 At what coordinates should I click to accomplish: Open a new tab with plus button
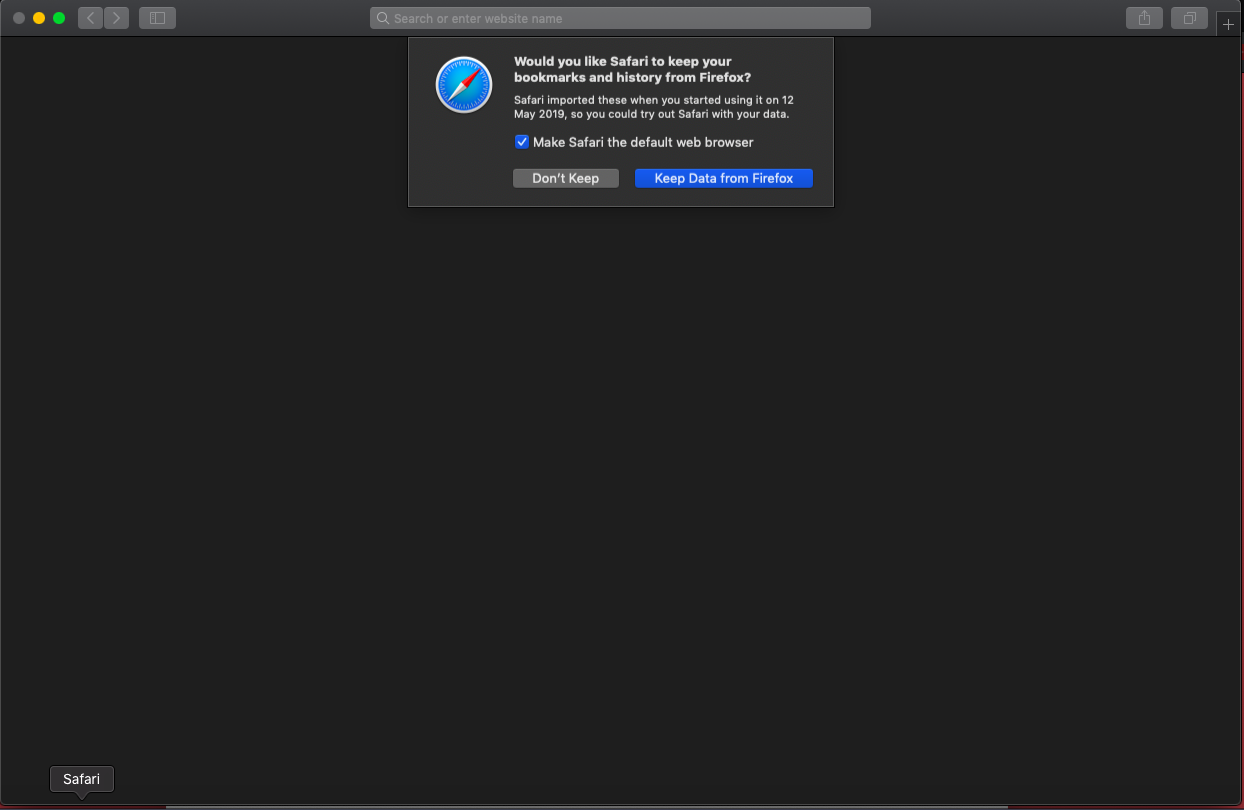point(1229,24)
